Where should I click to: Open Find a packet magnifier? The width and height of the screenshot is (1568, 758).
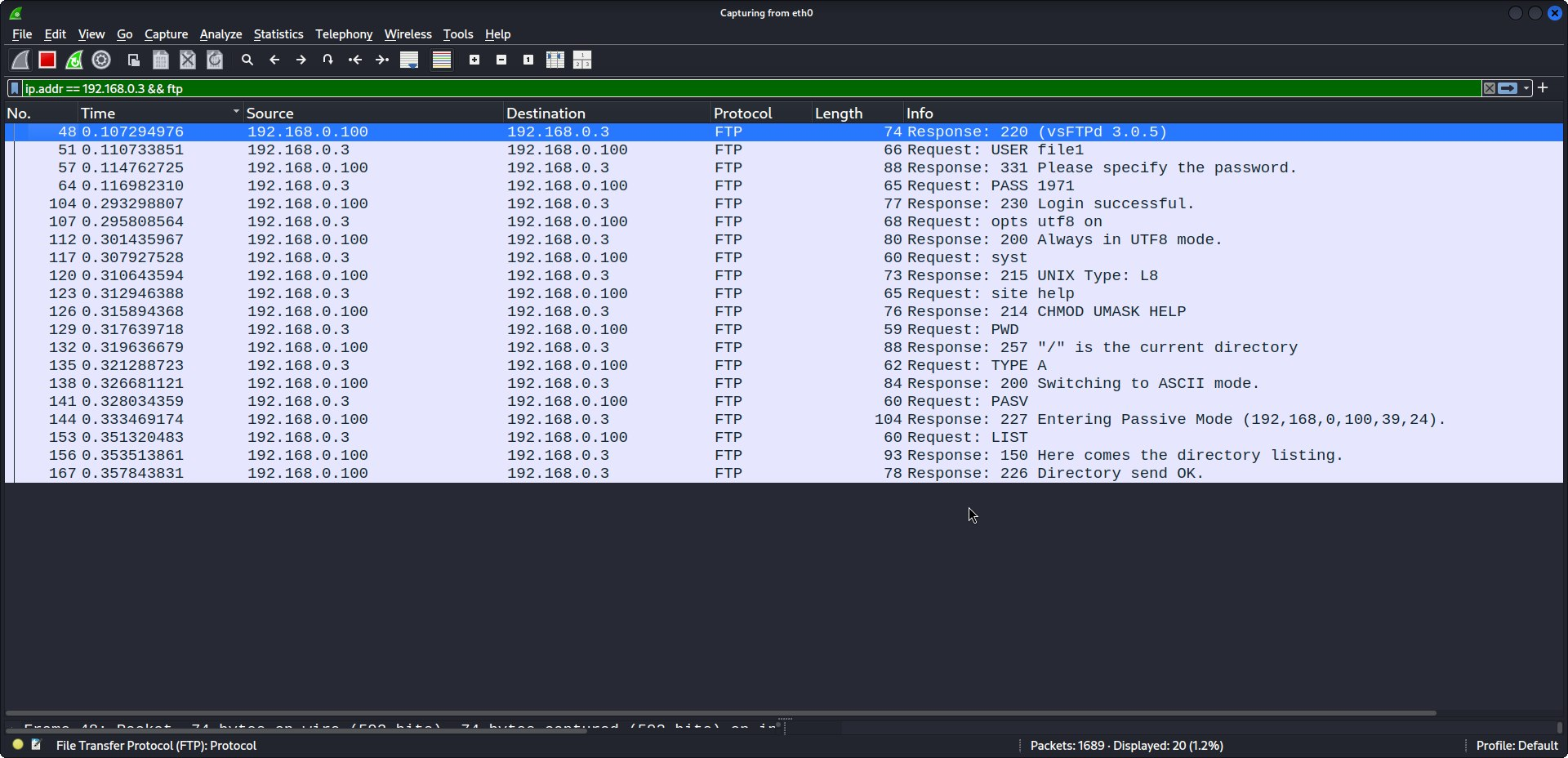(x=247, y=60)
